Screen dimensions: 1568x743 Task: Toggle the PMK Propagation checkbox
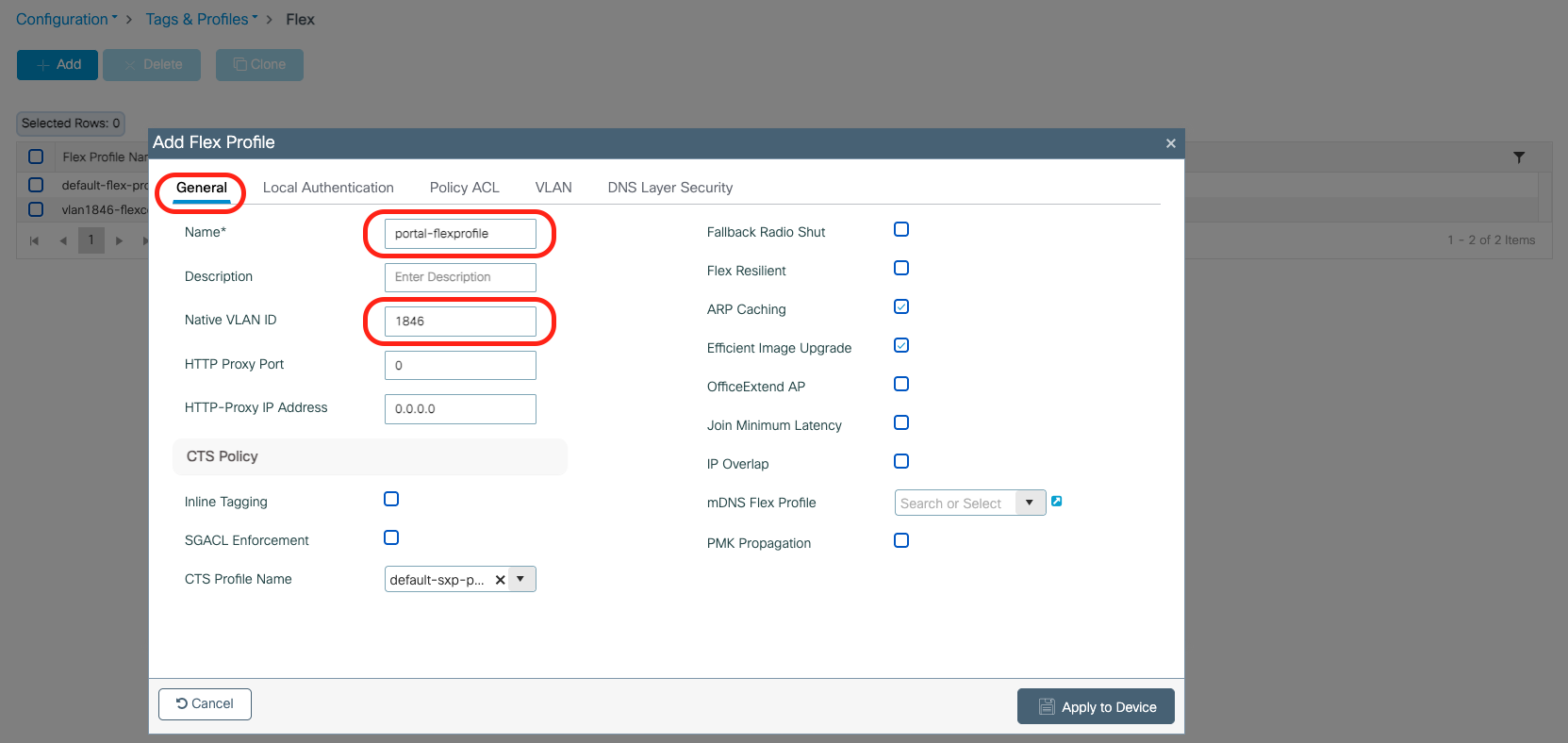point(901,541)
